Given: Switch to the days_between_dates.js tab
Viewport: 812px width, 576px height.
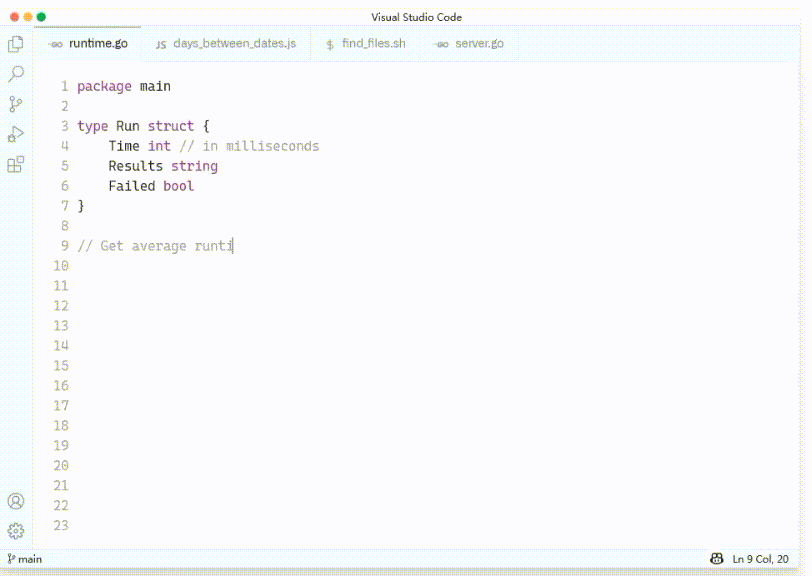Looking at the screenshot, I should click(226, 44).
